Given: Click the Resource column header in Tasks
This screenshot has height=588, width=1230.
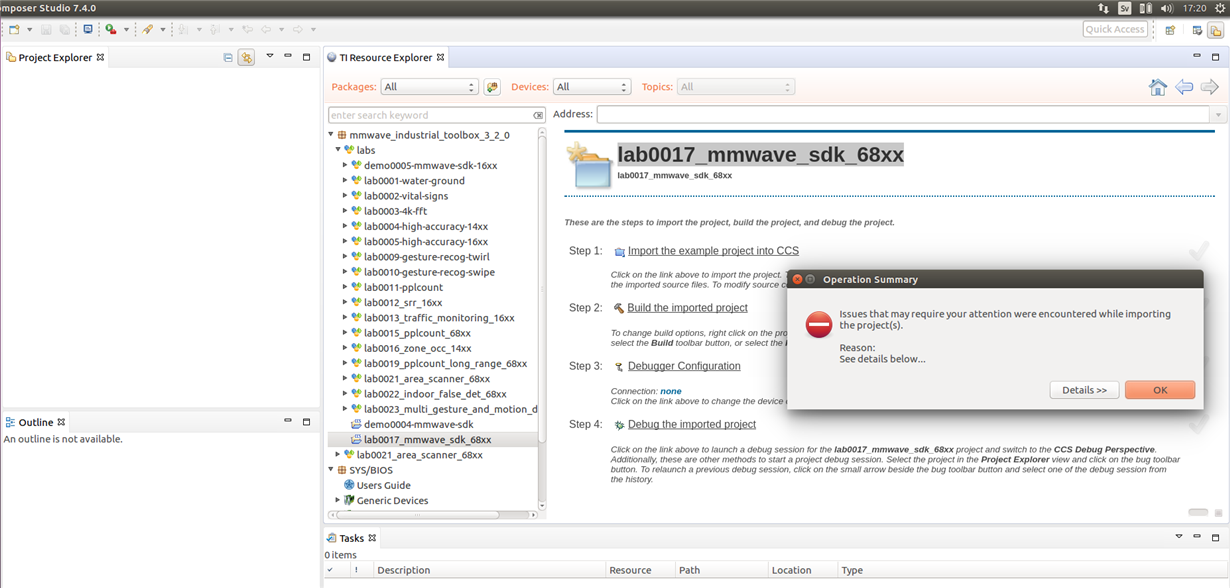Looking at the screenshot, I should 640,570.
